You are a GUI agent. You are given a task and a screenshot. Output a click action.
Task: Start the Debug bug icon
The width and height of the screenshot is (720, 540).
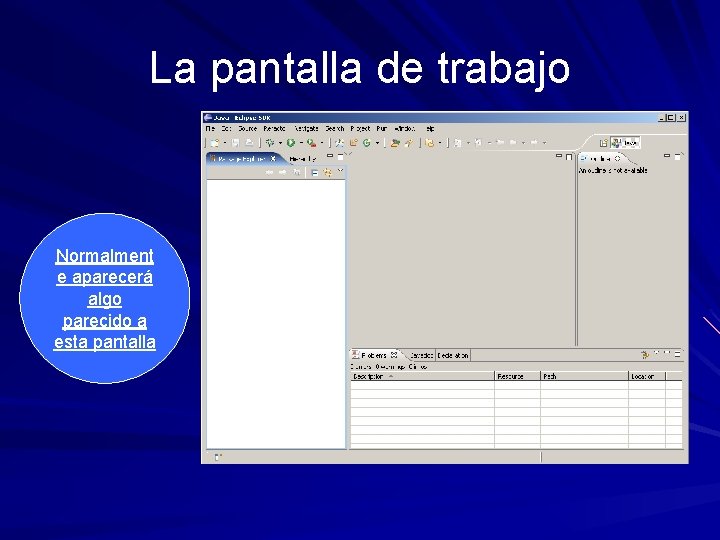(270, 143)
